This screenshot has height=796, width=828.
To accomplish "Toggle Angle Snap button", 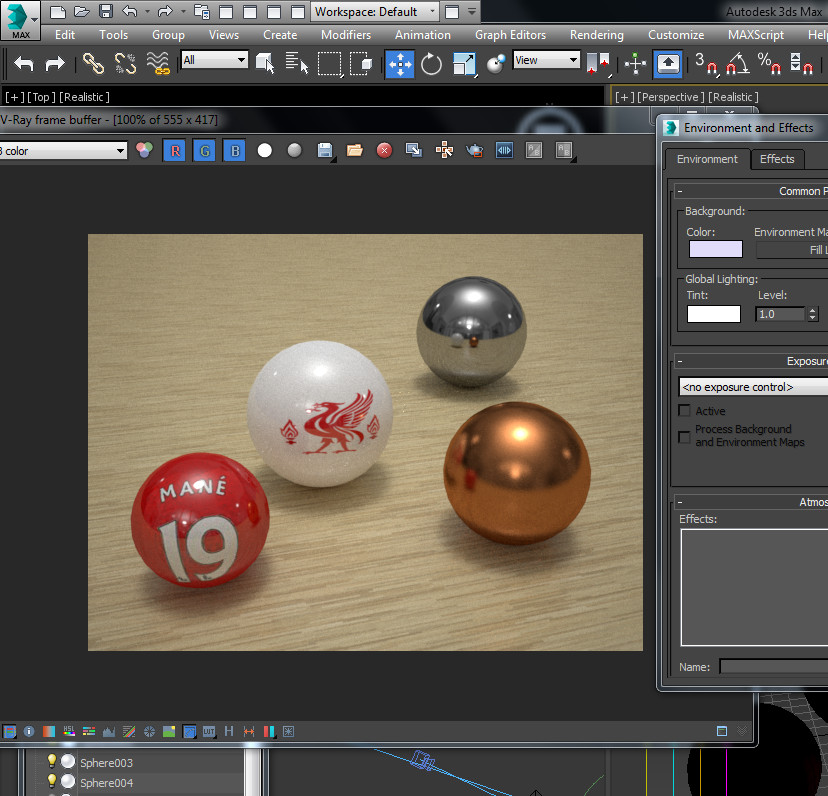I will [x=738, y=64].
